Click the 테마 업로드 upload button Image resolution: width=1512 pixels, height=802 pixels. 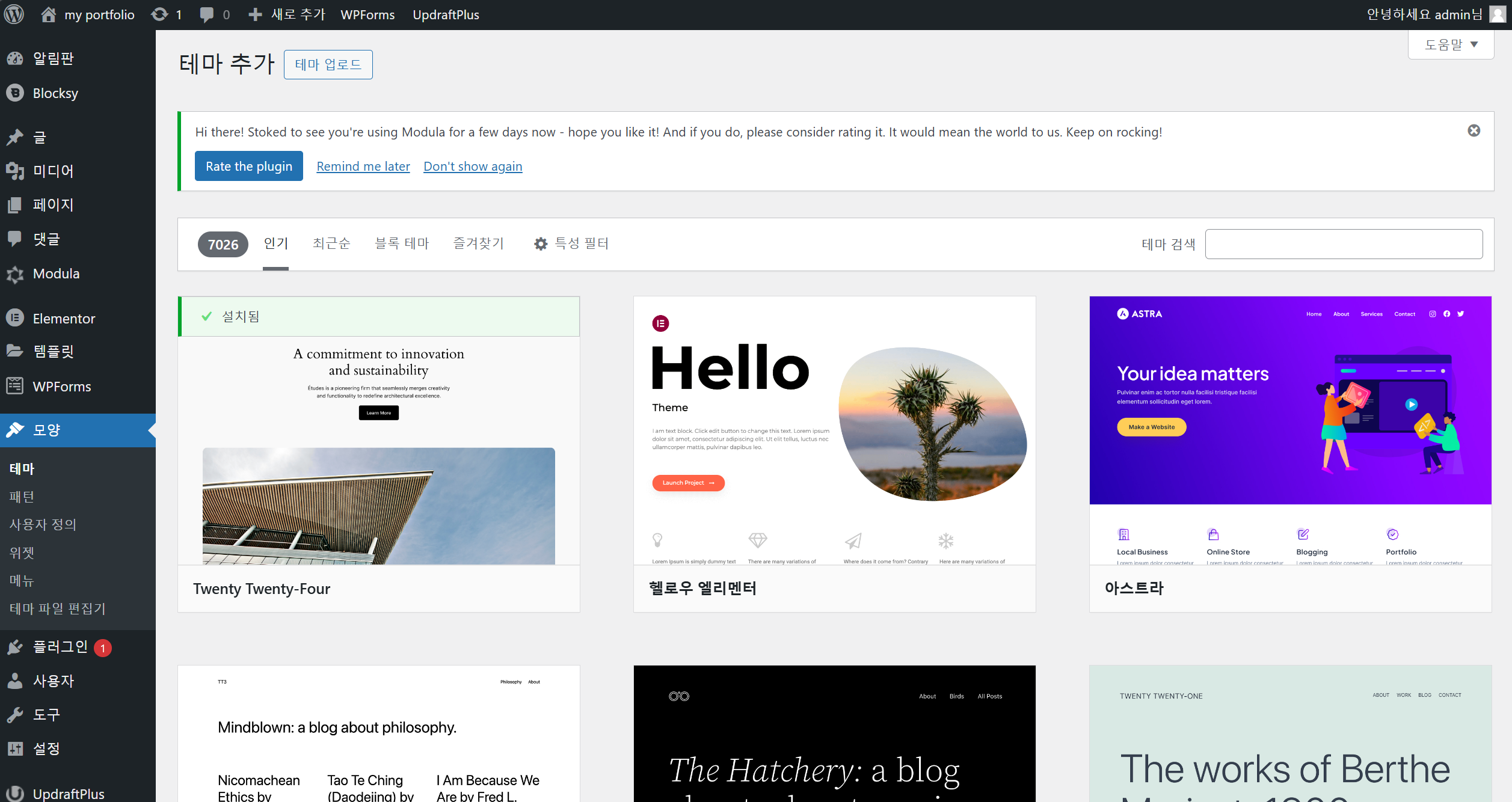tap(328, 64)
